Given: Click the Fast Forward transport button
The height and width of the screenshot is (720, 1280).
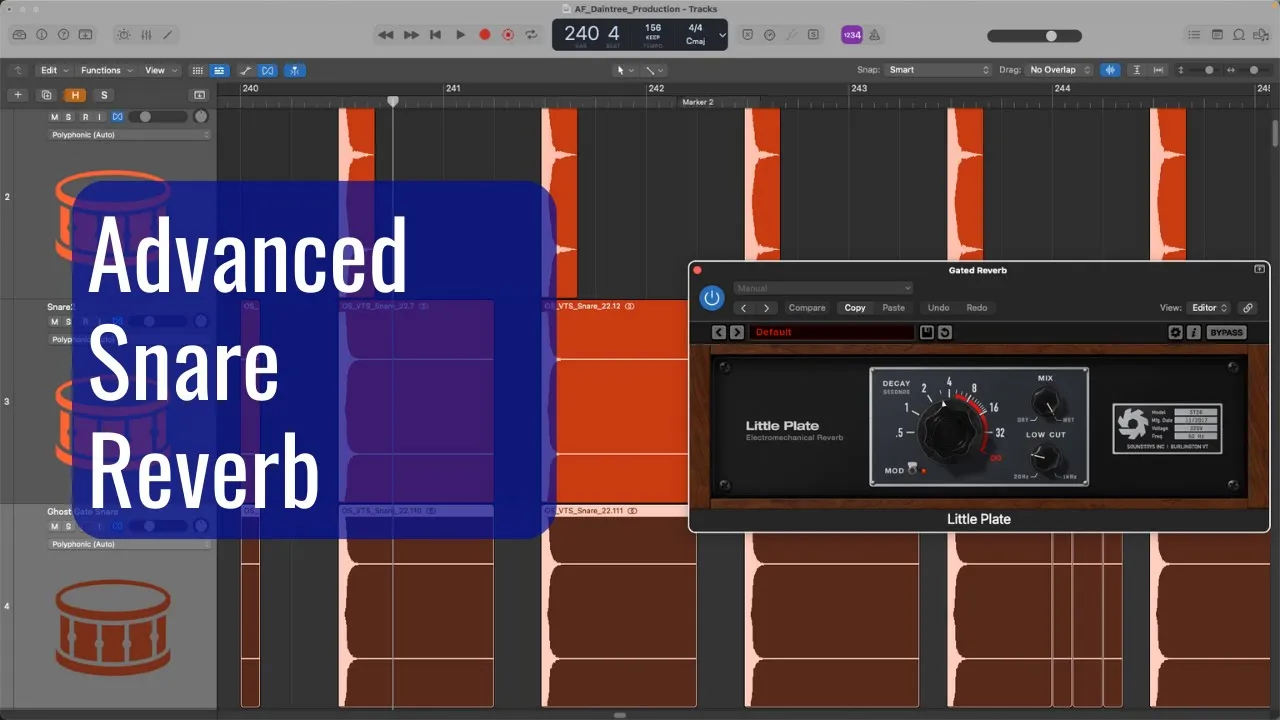Looking at the screenshot, I should tap(411, 34).
